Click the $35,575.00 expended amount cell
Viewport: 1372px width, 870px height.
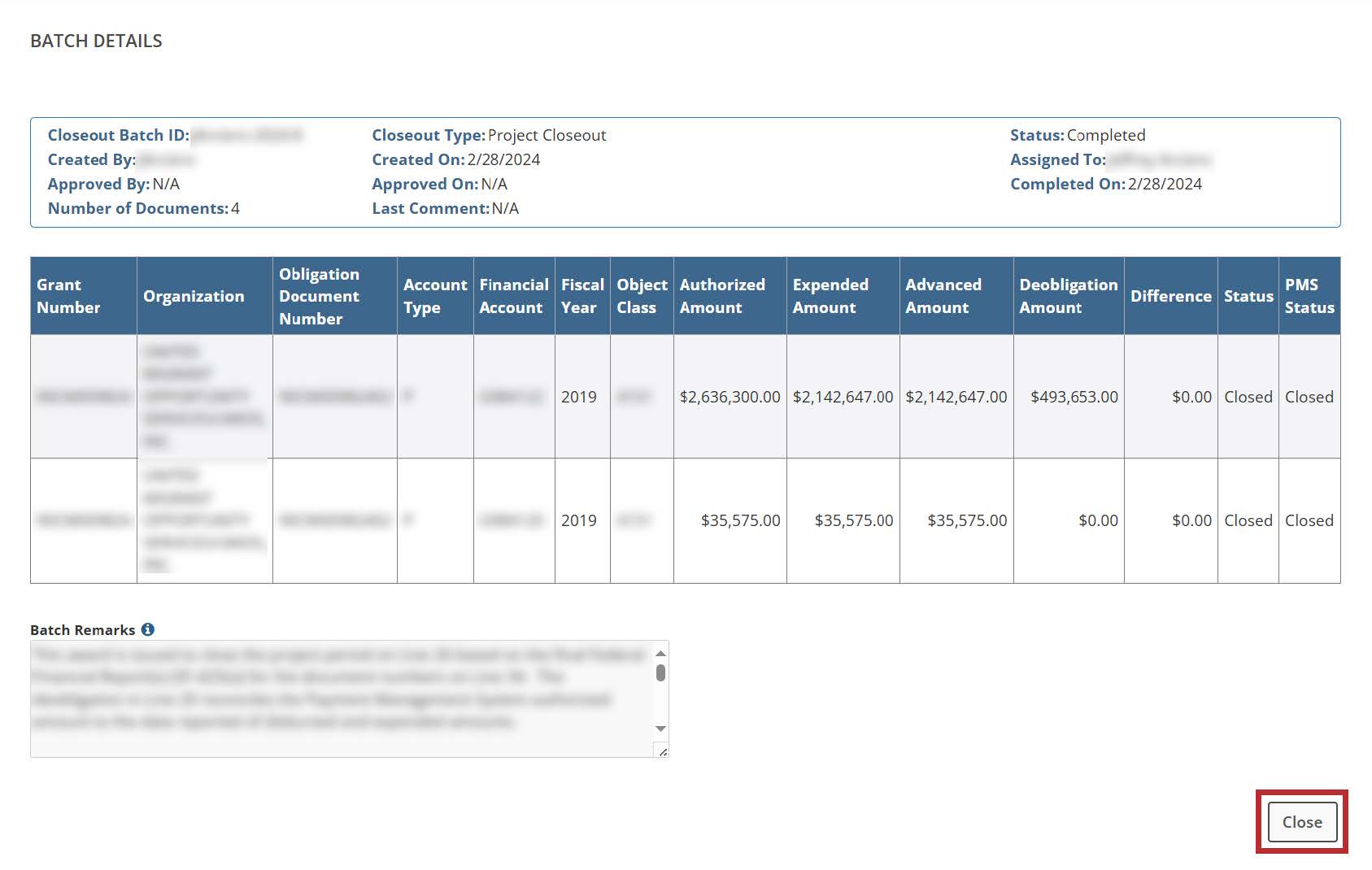(853, 520)
